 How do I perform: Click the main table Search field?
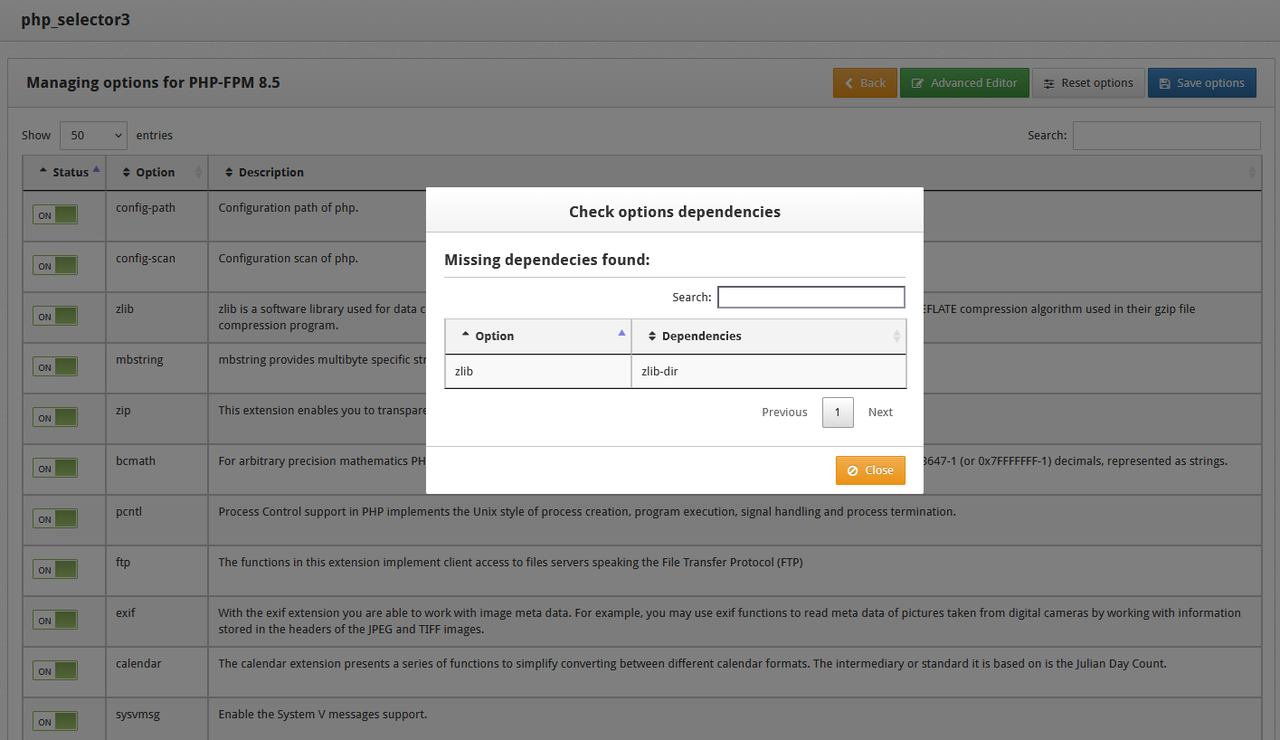coord(1166,135)
